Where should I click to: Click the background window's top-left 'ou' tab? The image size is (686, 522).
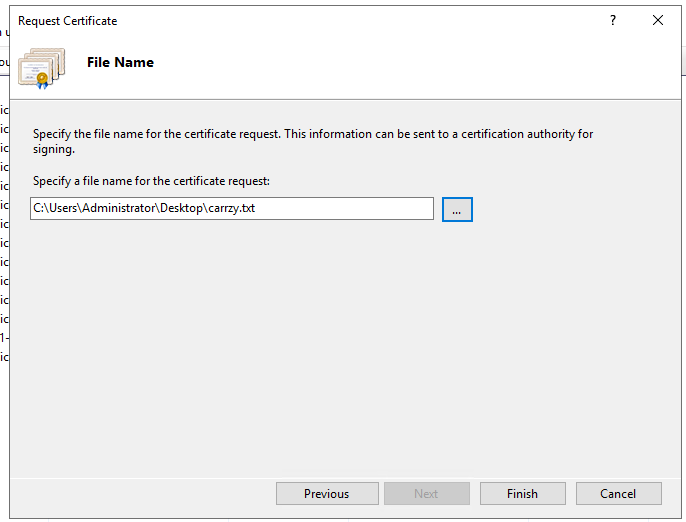pos(4,62)
